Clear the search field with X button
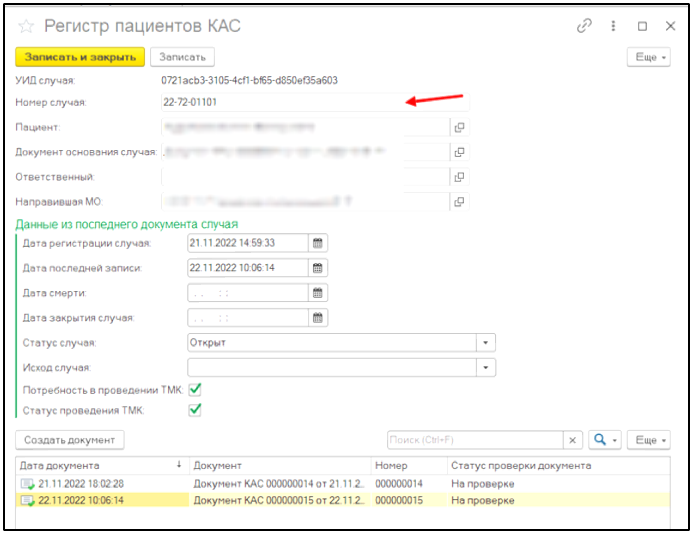693x534 pixels. [x=573, y=440]
